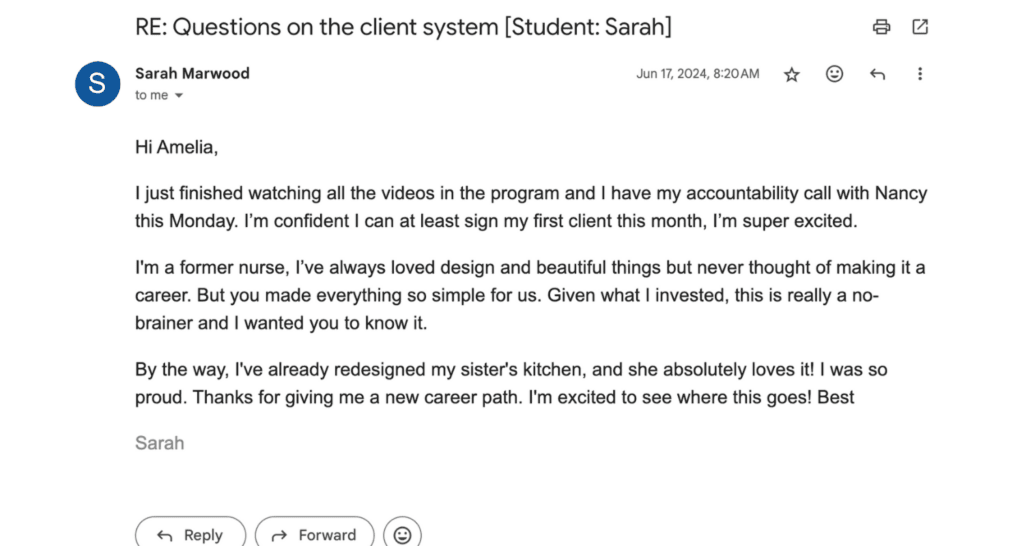1024x546 pixels.
Task: Add emoji reaction from the header row
Action: coord(834,74)
